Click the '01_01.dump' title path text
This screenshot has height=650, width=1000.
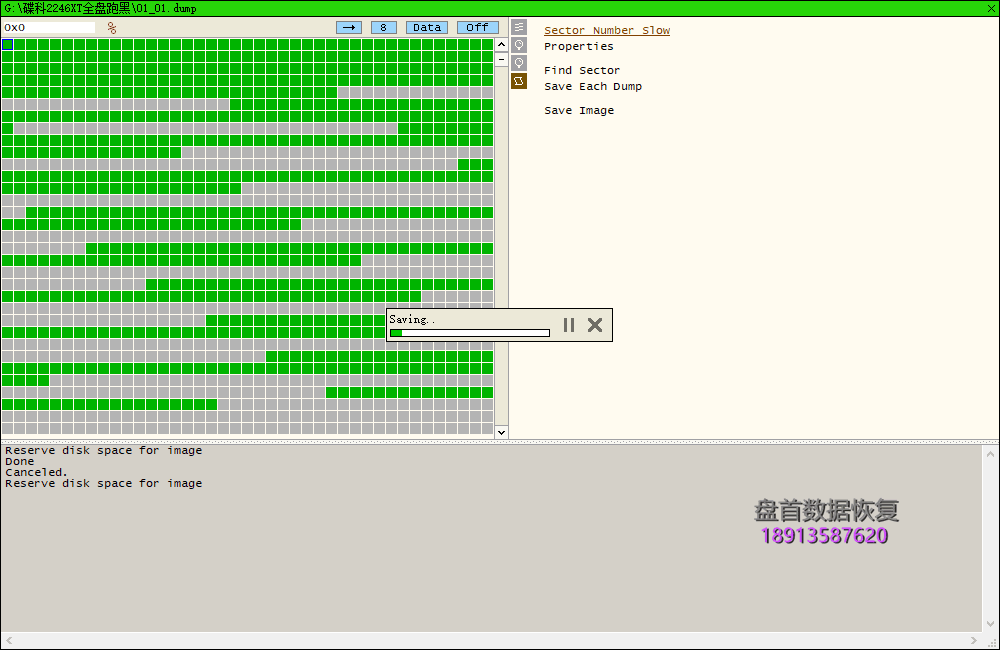click(x=166, y=8)
